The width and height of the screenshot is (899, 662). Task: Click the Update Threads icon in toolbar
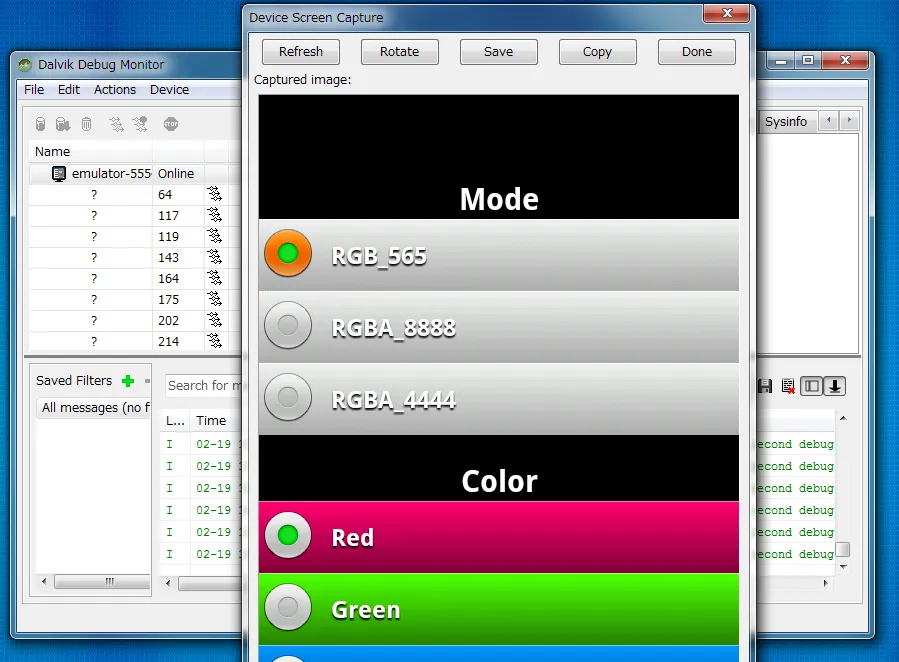(x=117, y=124)
